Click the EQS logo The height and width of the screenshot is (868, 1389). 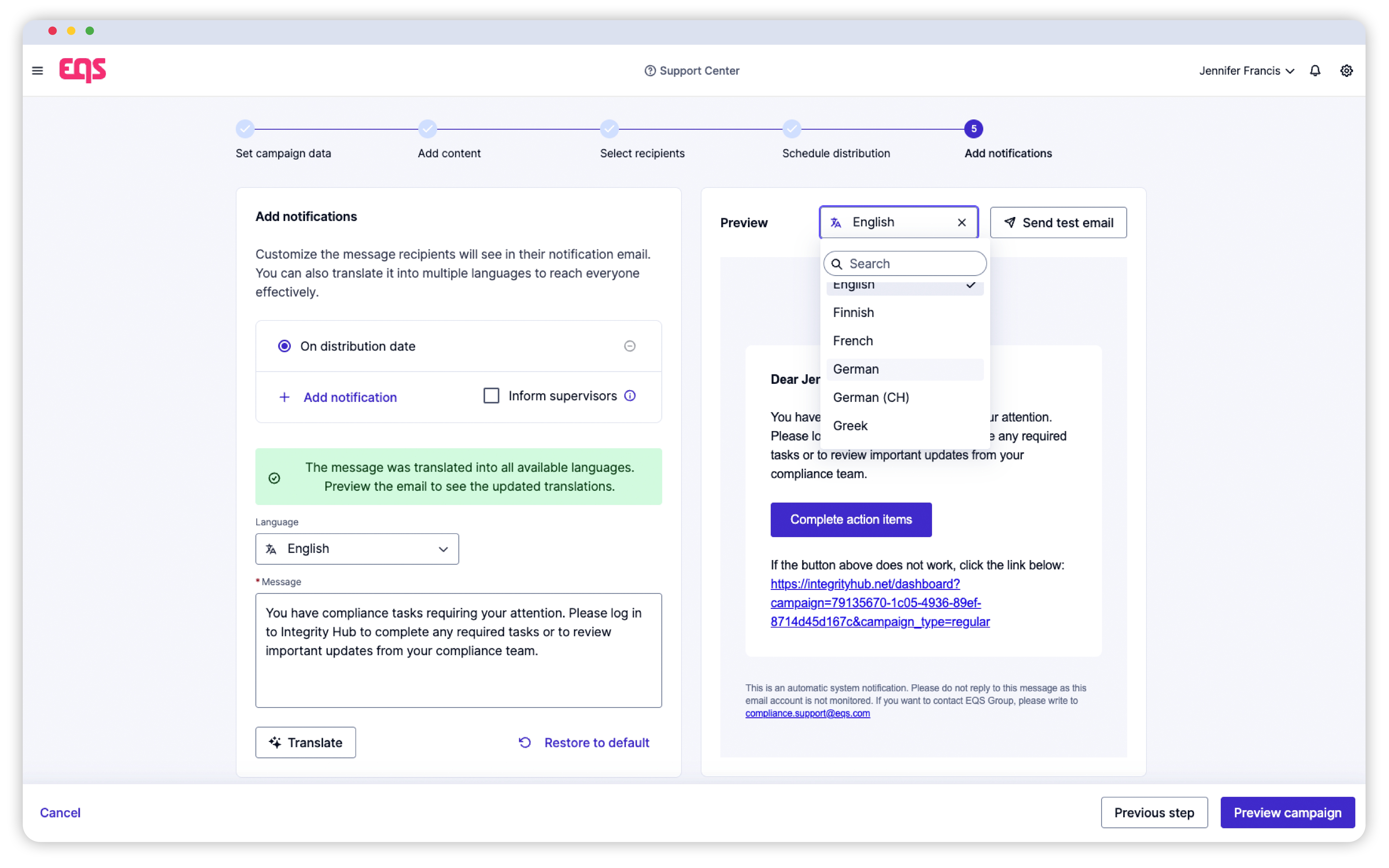83,70
